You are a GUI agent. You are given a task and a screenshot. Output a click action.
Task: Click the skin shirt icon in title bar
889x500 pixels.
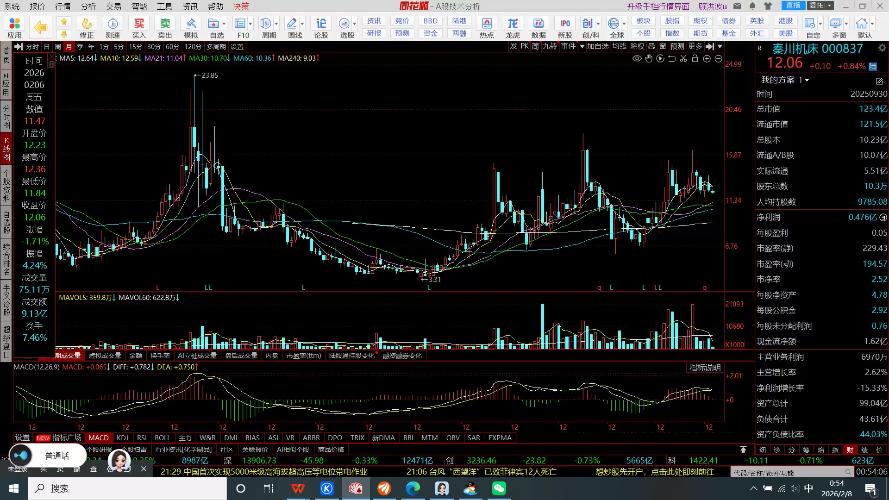pyautogui.click(x=768, y=6)
